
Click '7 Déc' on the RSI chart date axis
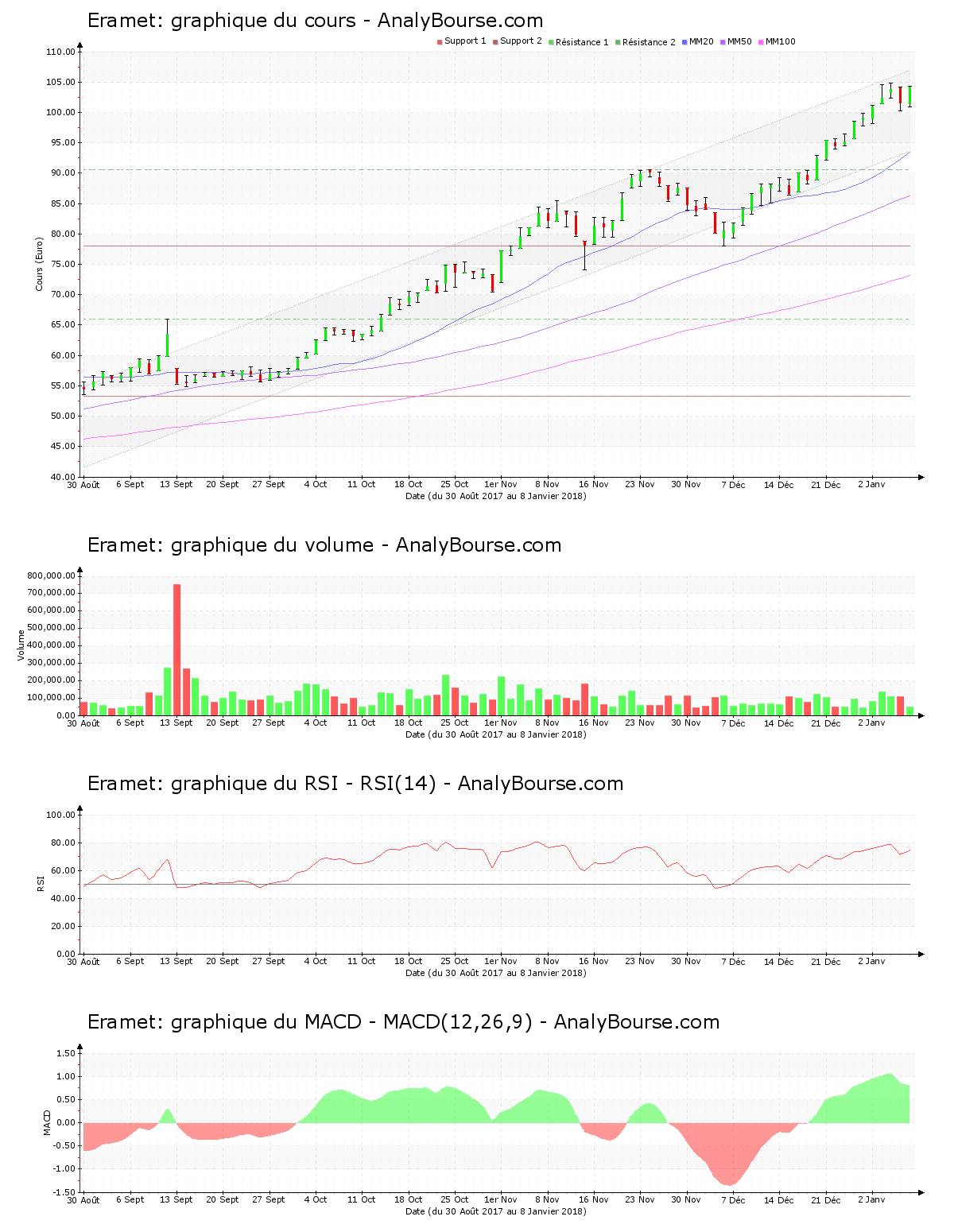tap(733, 962)
